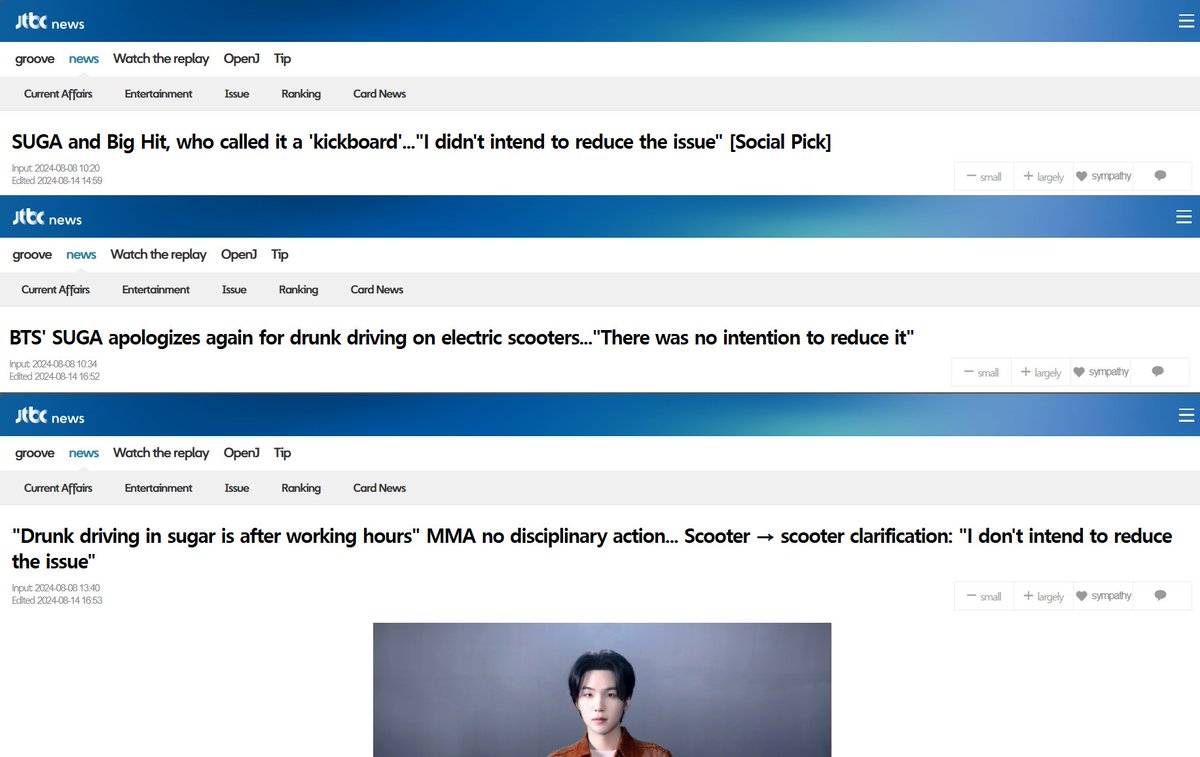1200x757 pixels.
Task: Open 'Card News' tab in the second sub-menu
Action: [x=376, y=290]
